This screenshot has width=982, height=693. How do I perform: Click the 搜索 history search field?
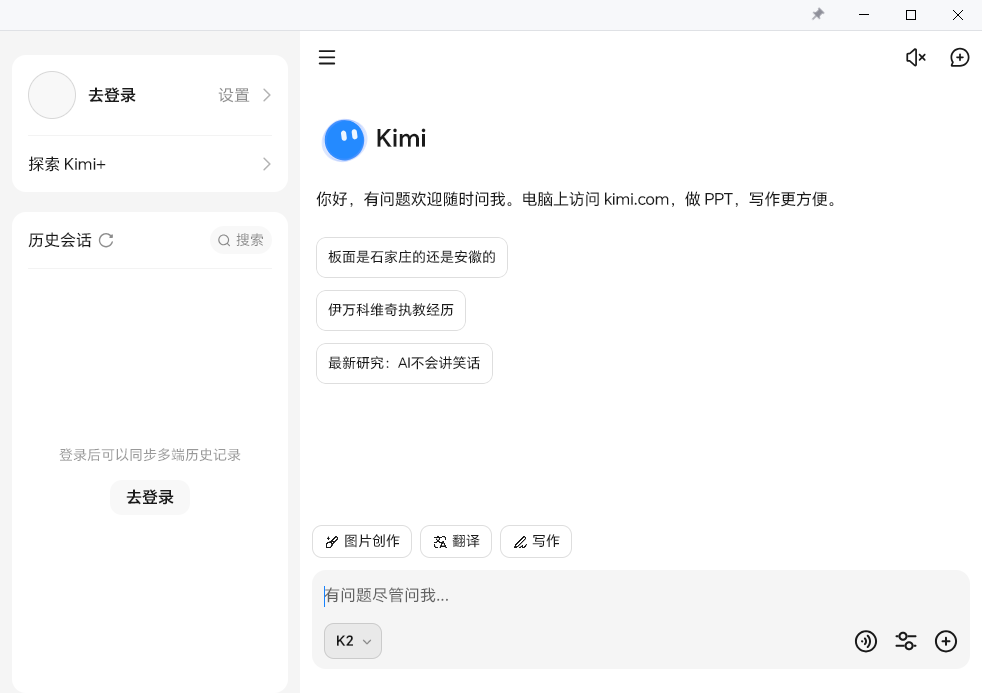point(240,240)
